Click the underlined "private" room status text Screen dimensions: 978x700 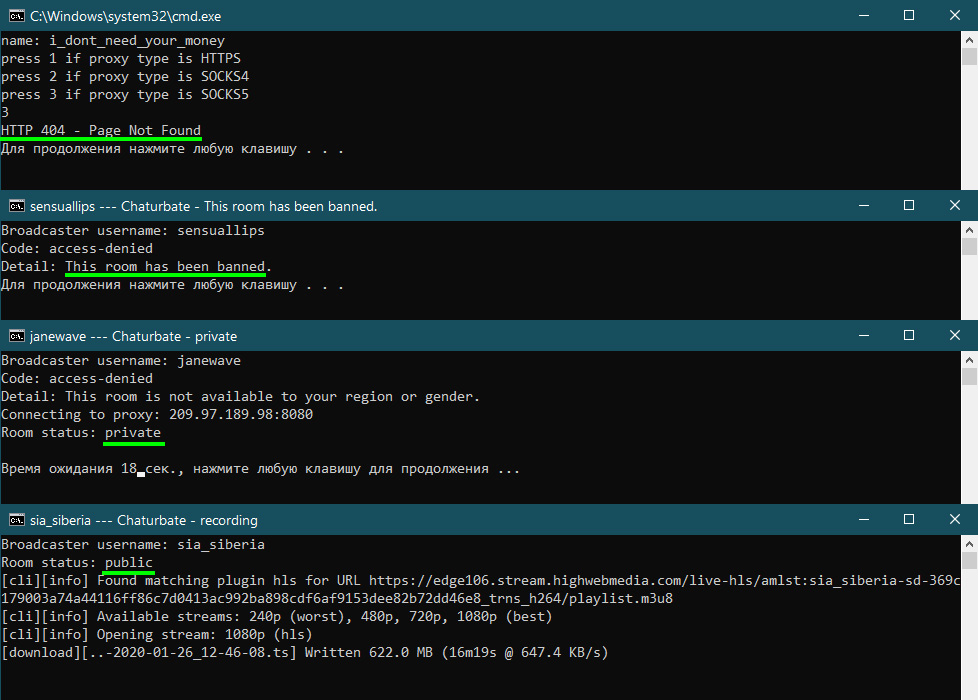click(x=133, y=433)
